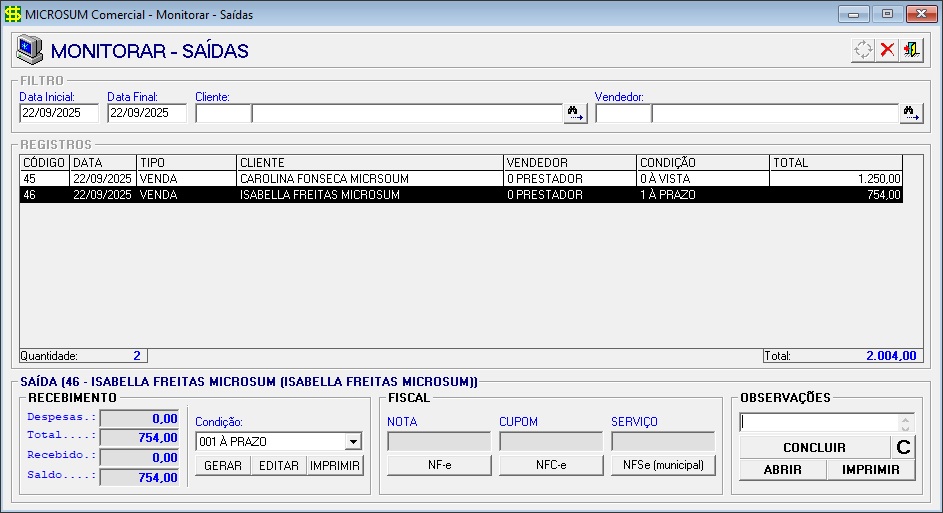Click the Data Final date field
This screenshot has height=513, width=943.
(147, 113)
